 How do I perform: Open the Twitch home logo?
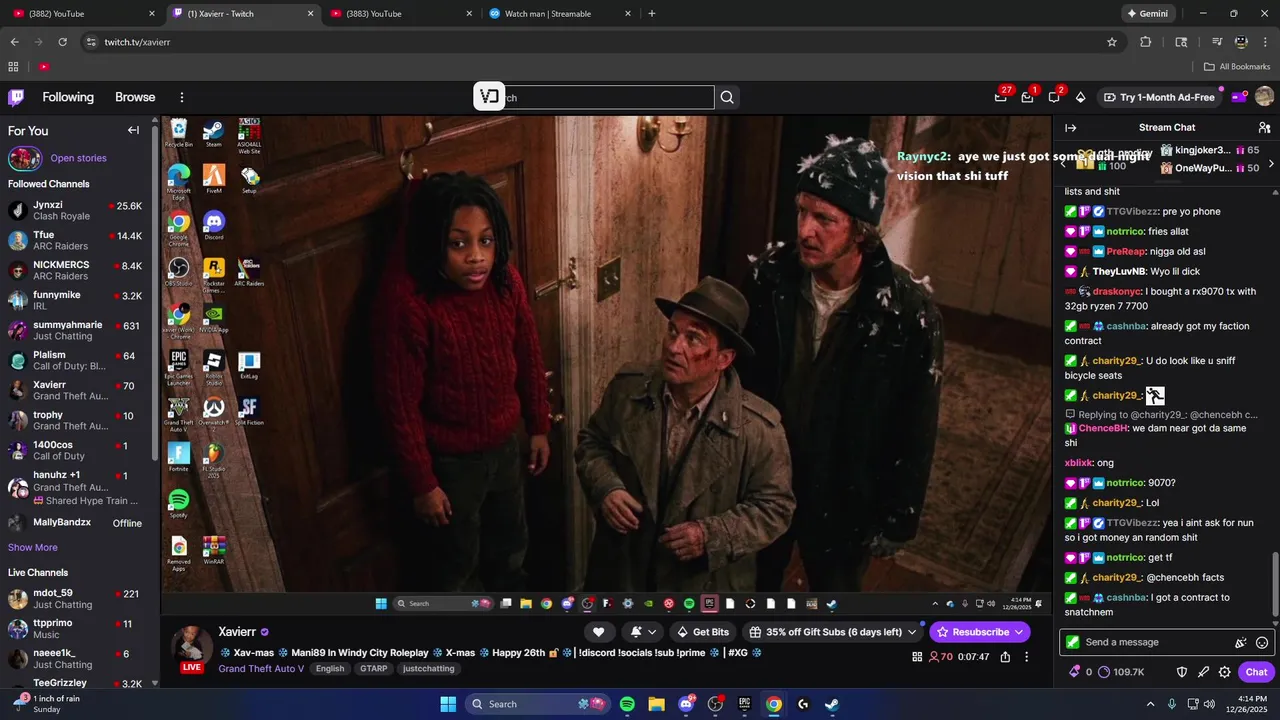(16, 97)
